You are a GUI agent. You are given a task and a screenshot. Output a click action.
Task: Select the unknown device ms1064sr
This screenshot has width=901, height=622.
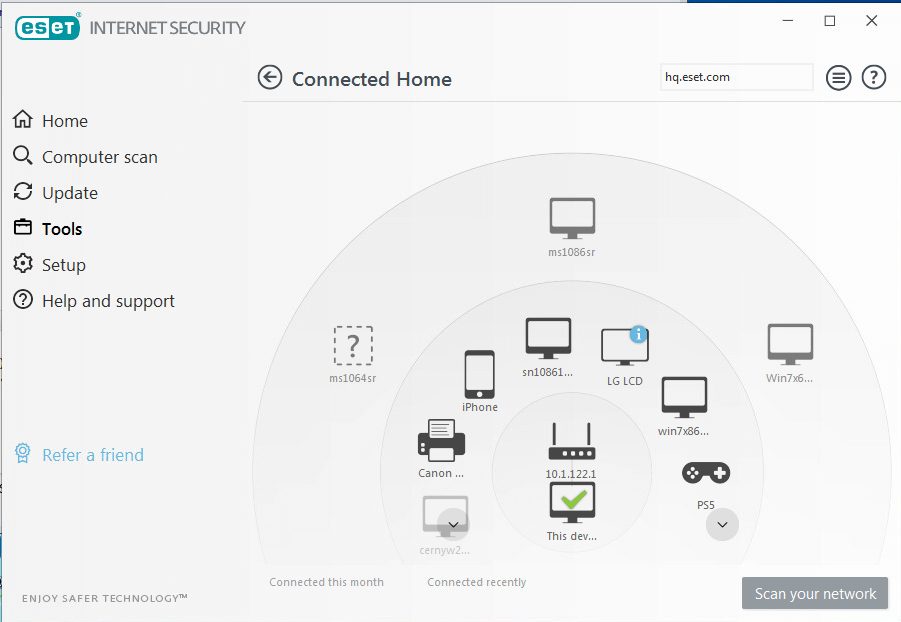click(353, 346)
